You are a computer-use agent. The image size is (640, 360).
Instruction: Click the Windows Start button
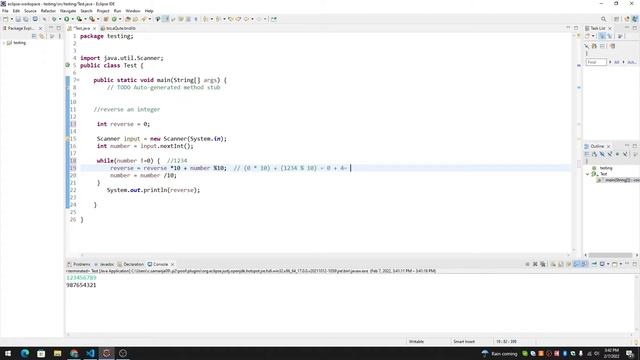[8, 353]
